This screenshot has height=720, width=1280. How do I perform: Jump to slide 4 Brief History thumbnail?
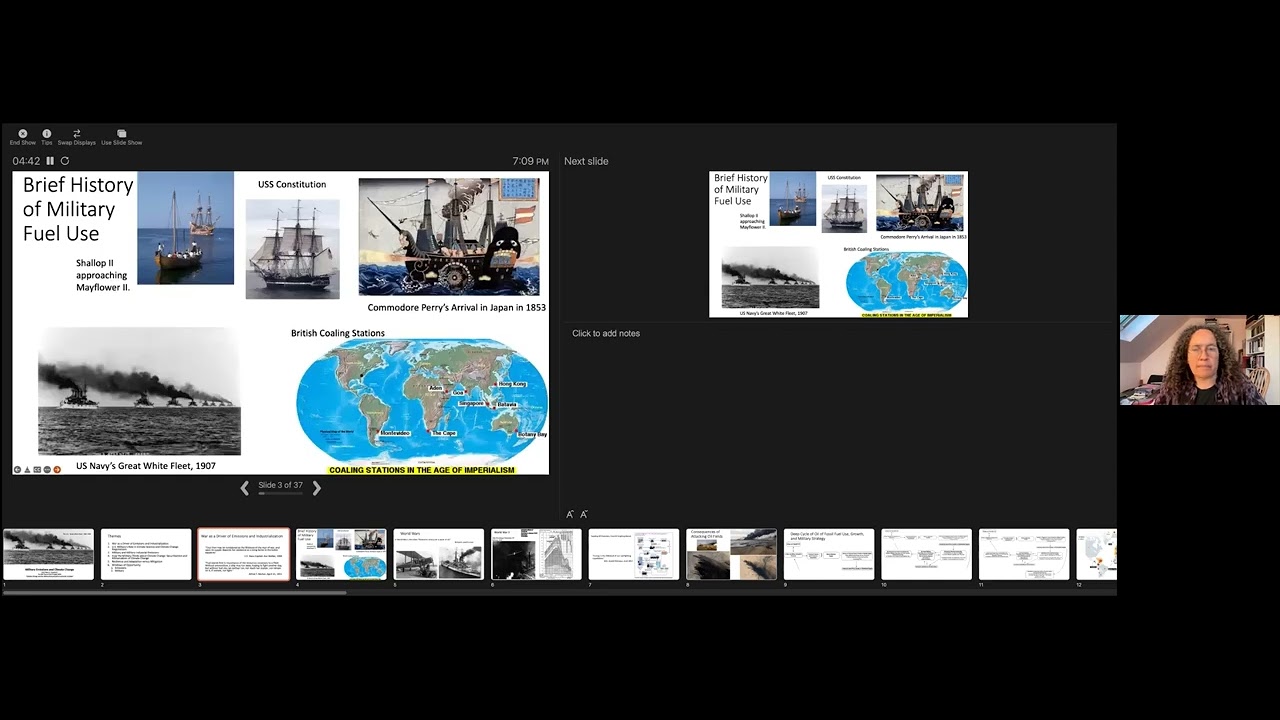pyautogui.click(x=341, y=554)
